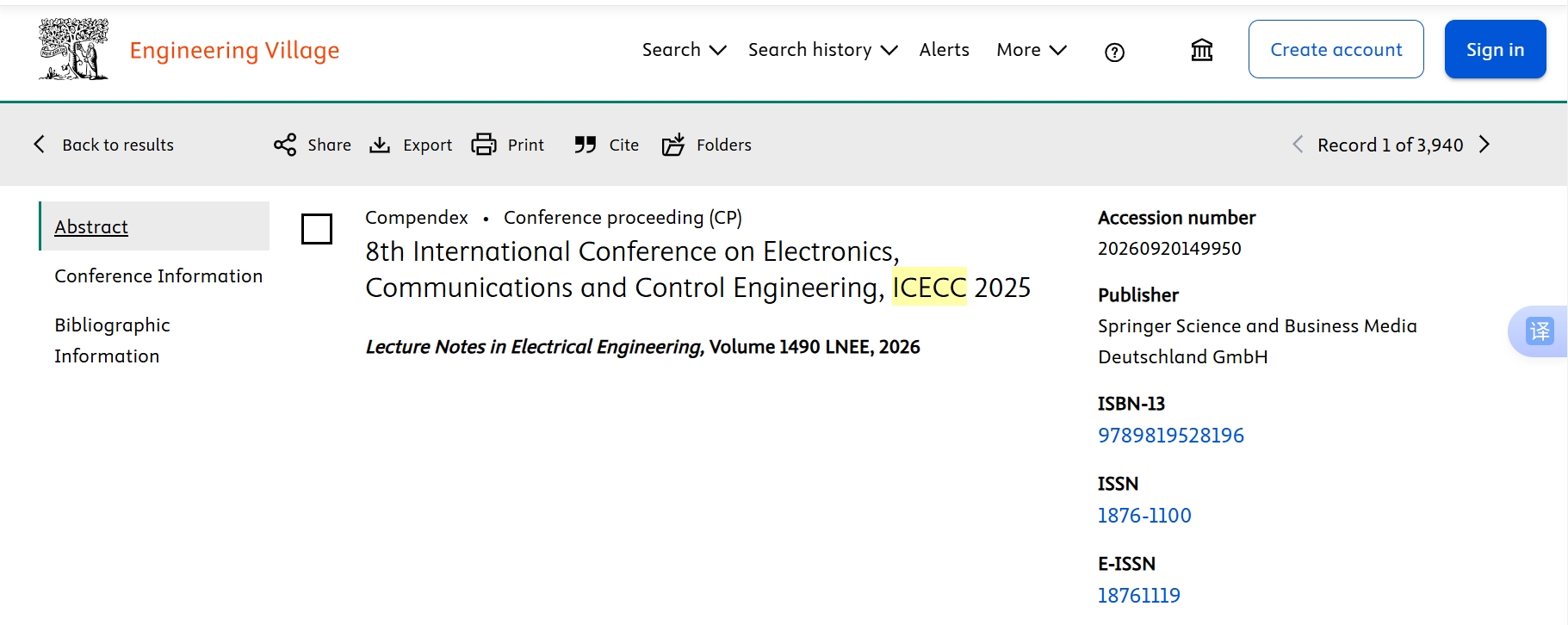
Task: Check the record selection checkbox
Action: click(x=317, y=229)
